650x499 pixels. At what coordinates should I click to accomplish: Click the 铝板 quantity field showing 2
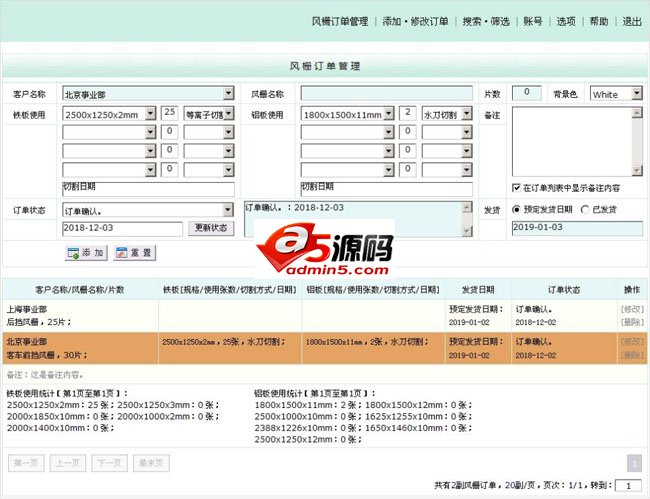tap(407, 113)
